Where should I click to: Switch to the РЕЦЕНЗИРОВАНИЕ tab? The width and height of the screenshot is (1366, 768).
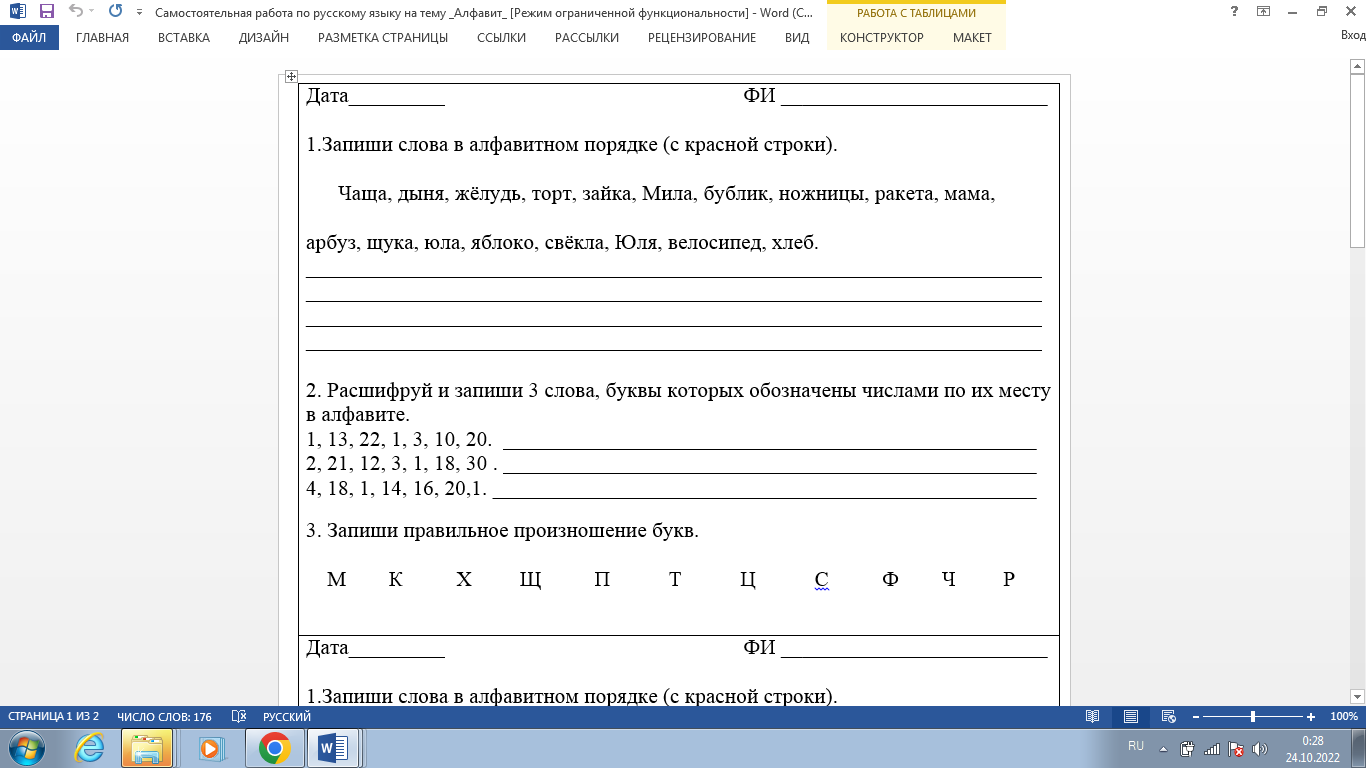(702, 38)
